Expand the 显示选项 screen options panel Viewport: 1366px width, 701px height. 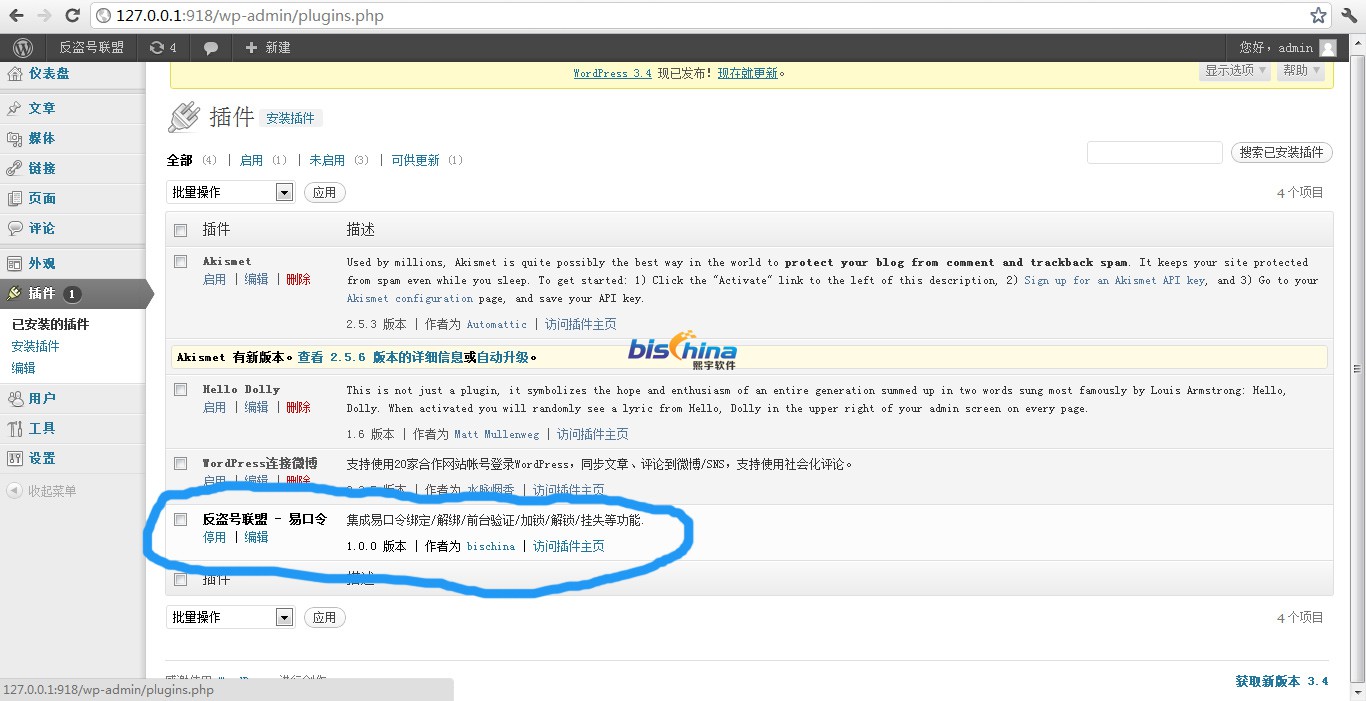(1235, 70)
